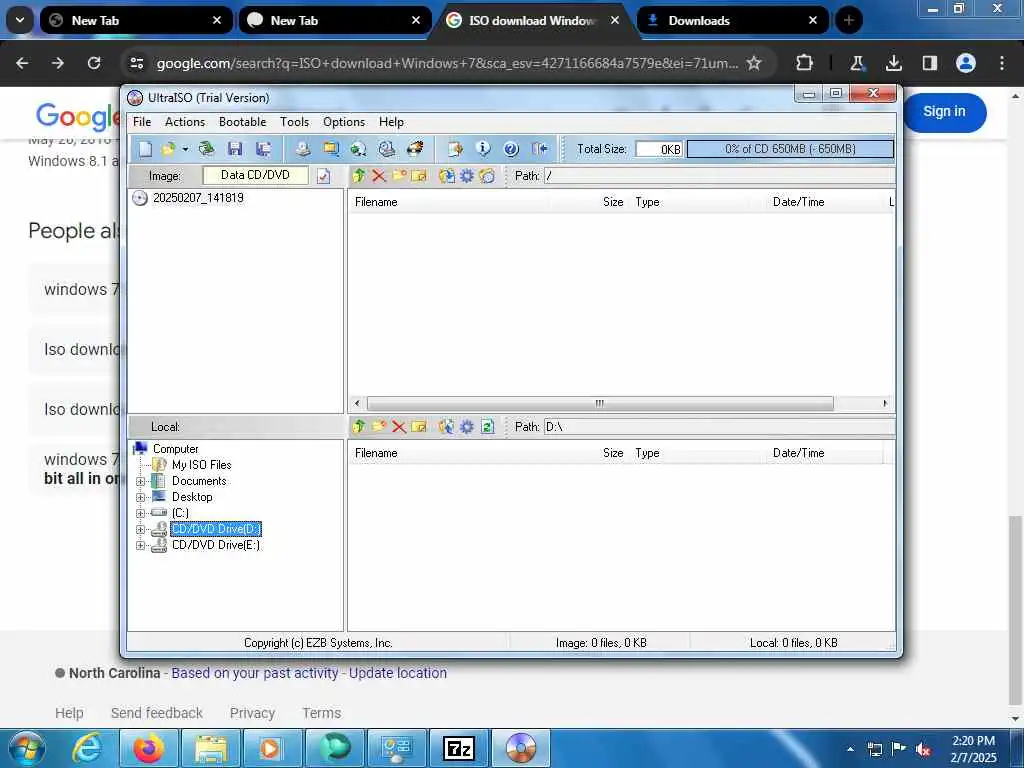Click the Data CD/DVD image type field
The height and width of the screenshot is (768, 1024).
255,175
